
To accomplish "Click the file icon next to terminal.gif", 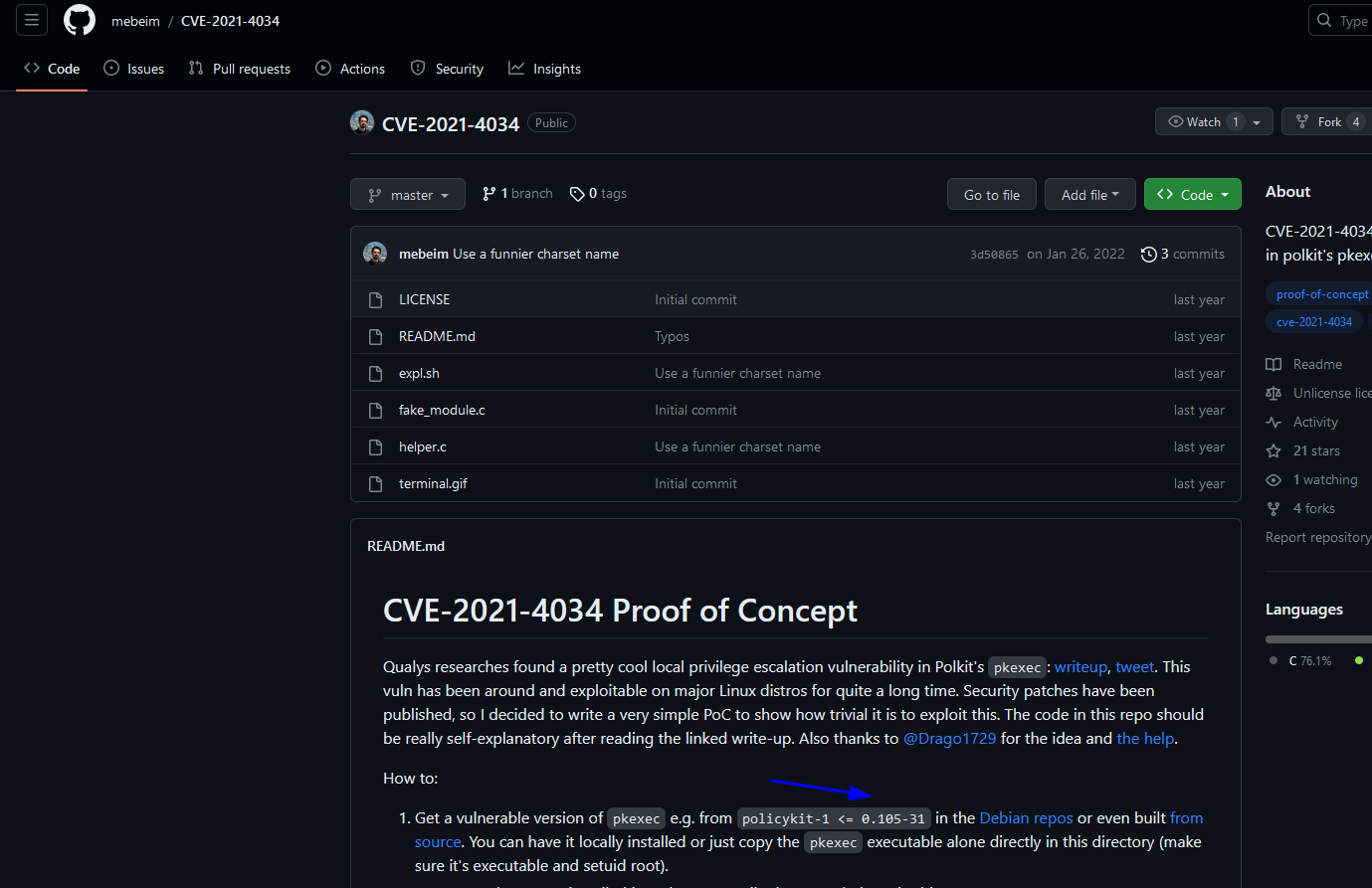I will 375,483.
